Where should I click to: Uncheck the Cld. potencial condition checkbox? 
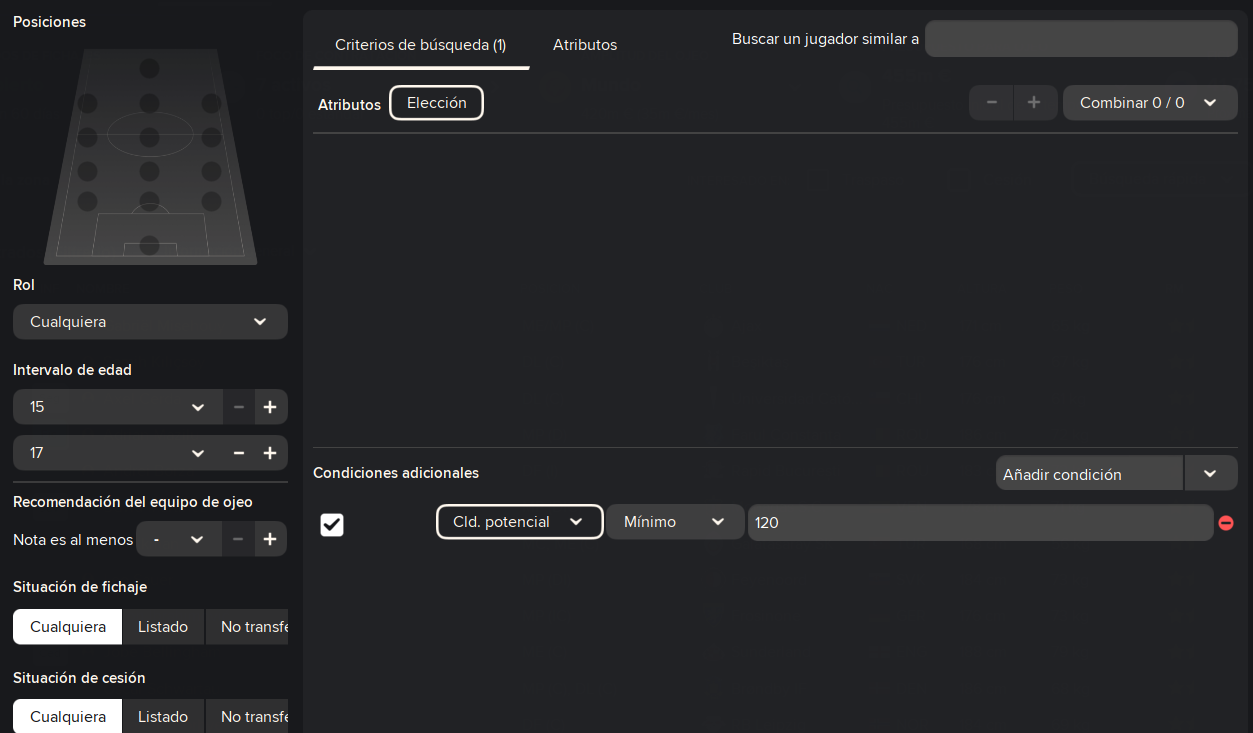tap(332, 524)
